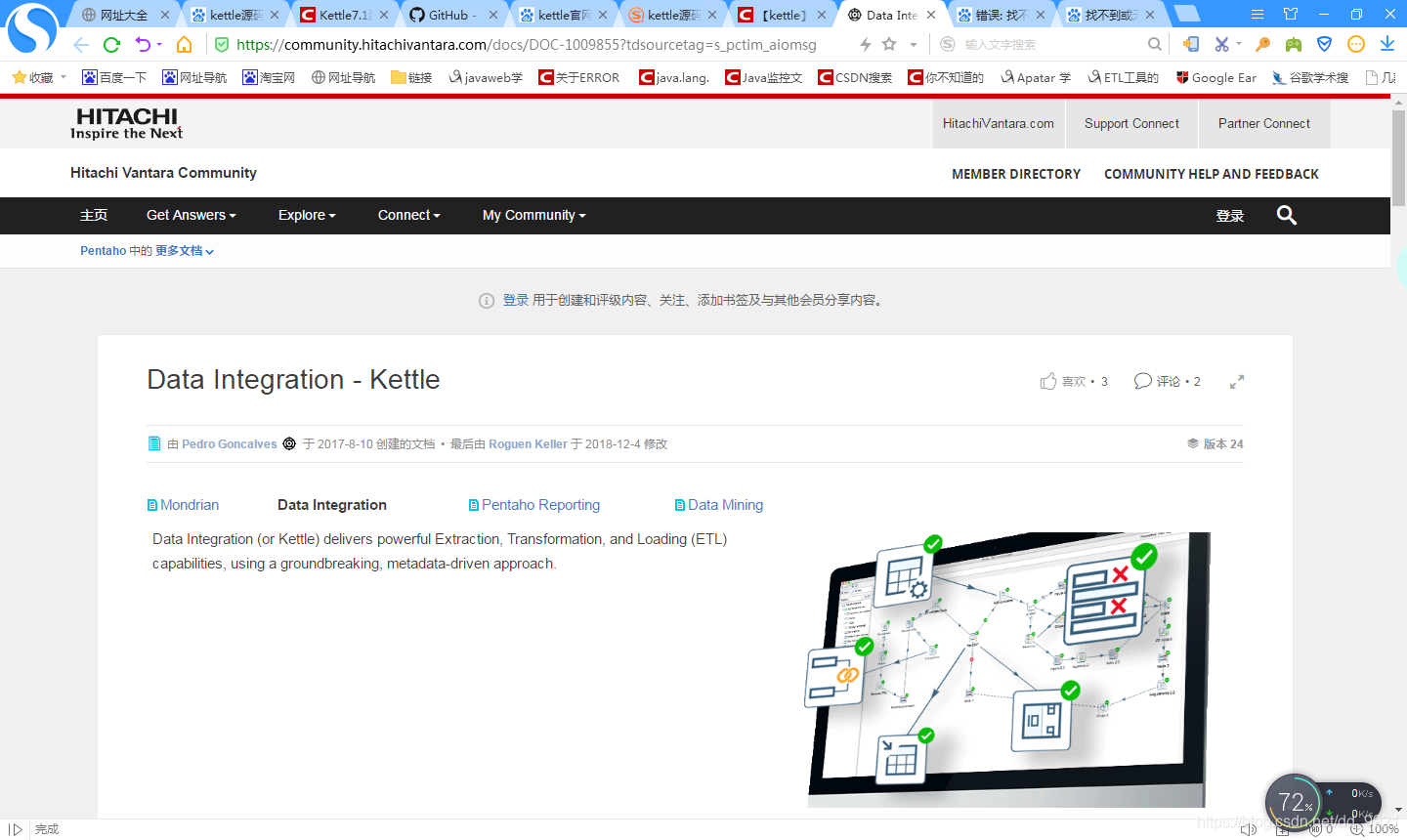Click the 主页 nav menu item
Viewport: 1407px width, 840px height.
(94, 215)
